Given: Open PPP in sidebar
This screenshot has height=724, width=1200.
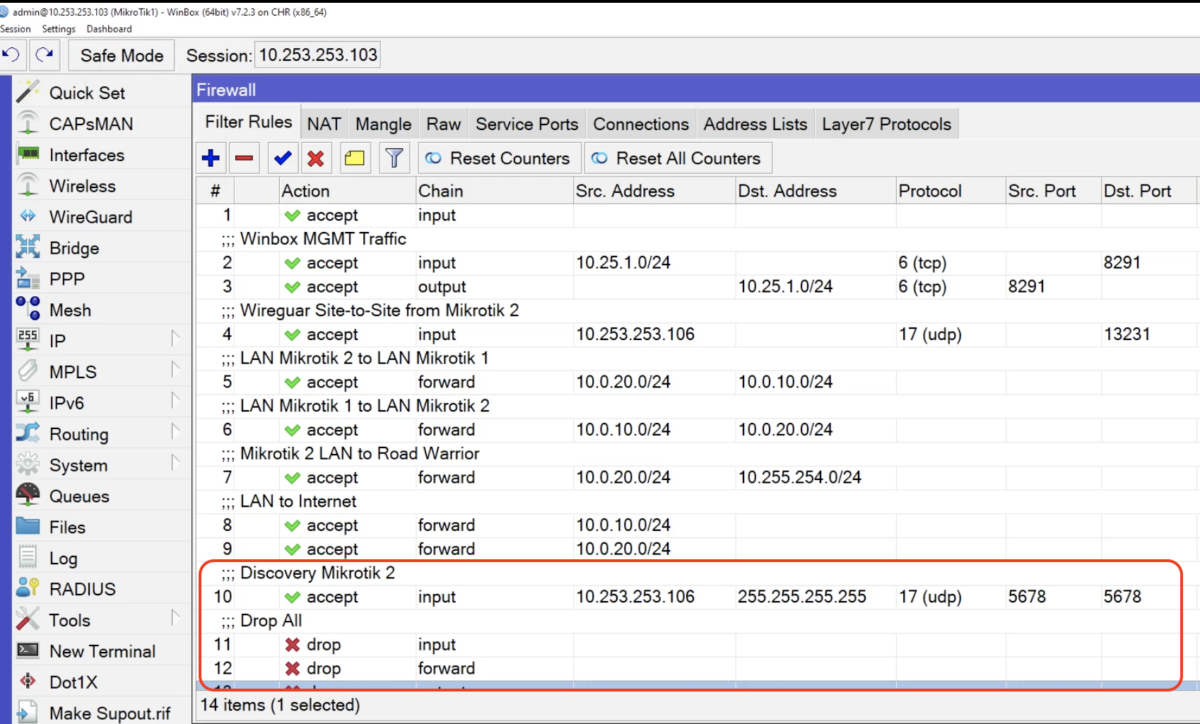Looking at the screenshot, I should [x=67, y=279].
